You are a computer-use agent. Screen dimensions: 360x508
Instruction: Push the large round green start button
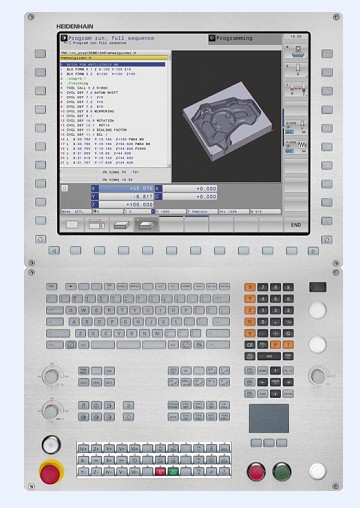click(282, 472)
